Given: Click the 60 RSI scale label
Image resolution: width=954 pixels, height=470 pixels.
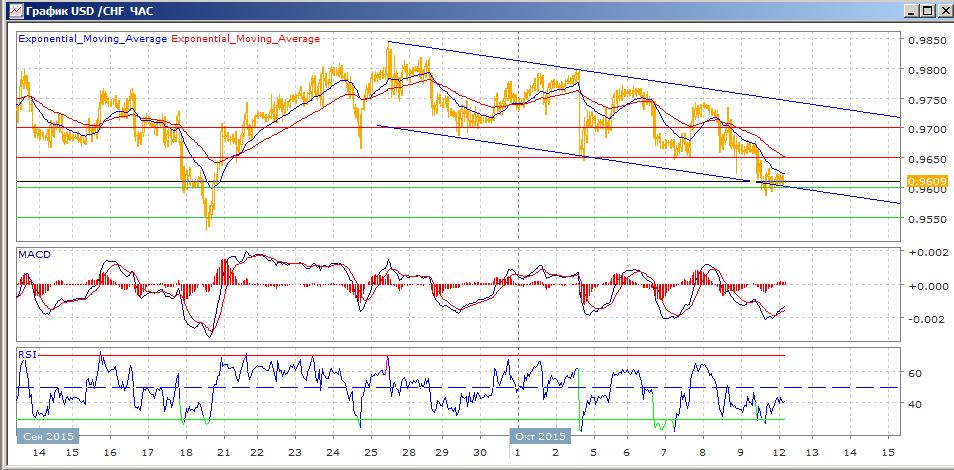Looking at the screenshot, I should click(x=914, y=373).
